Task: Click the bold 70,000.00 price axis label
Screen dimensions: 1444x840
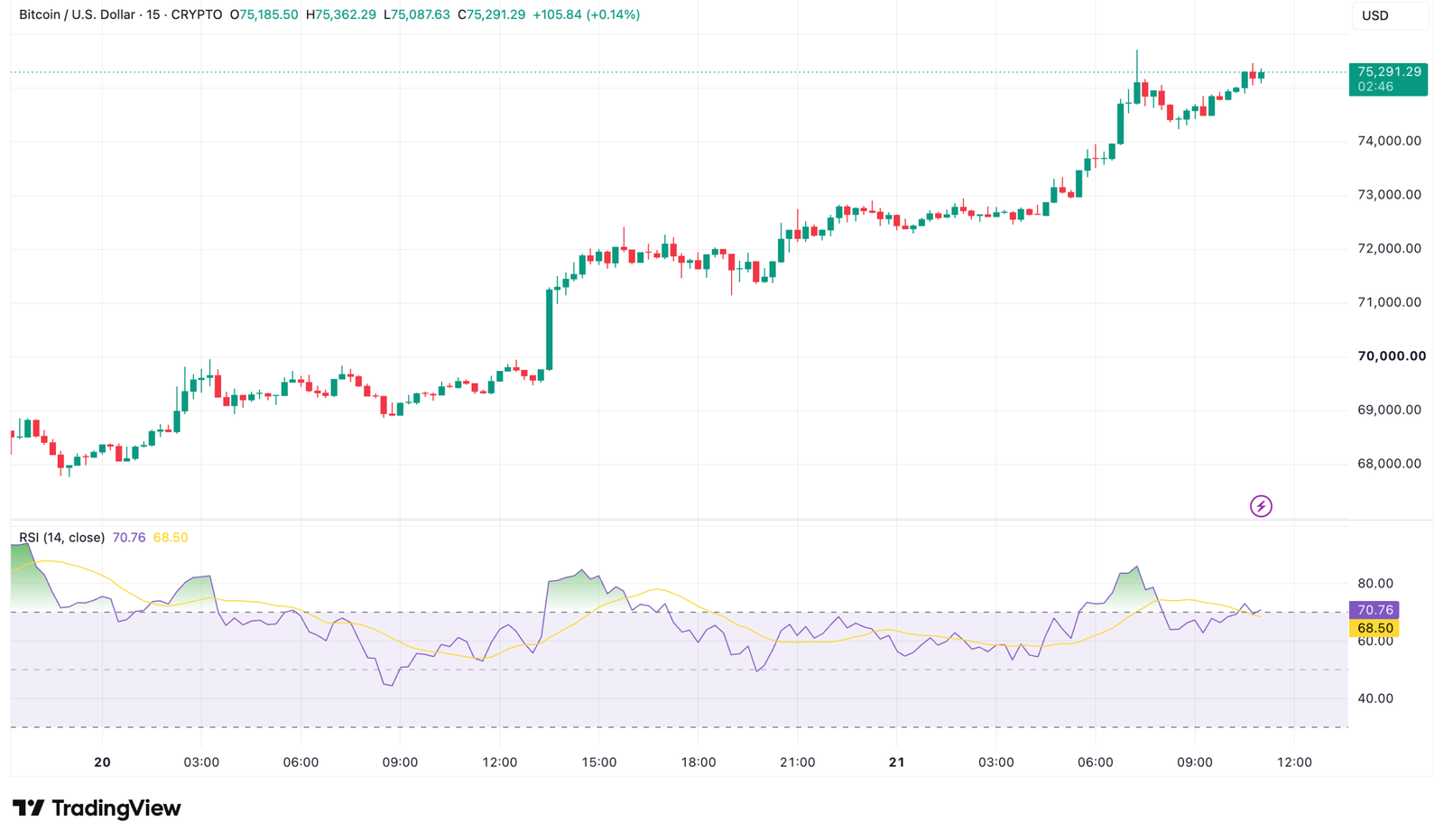Action: tap(1392, 356)
